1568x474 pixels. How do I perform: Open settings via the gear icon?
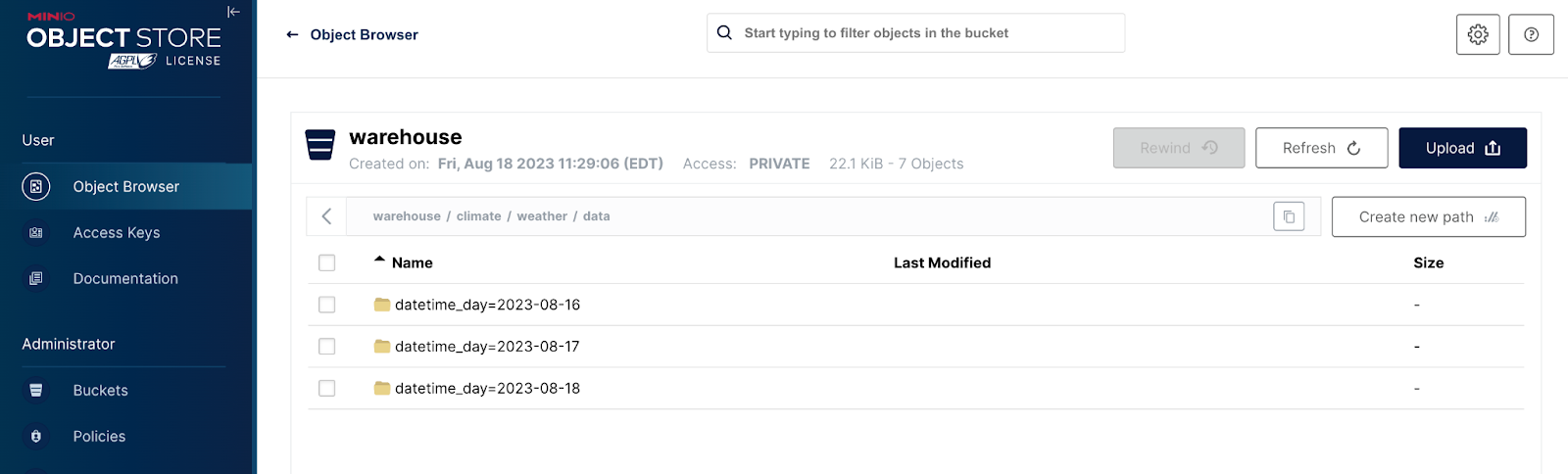(1478, 34)
